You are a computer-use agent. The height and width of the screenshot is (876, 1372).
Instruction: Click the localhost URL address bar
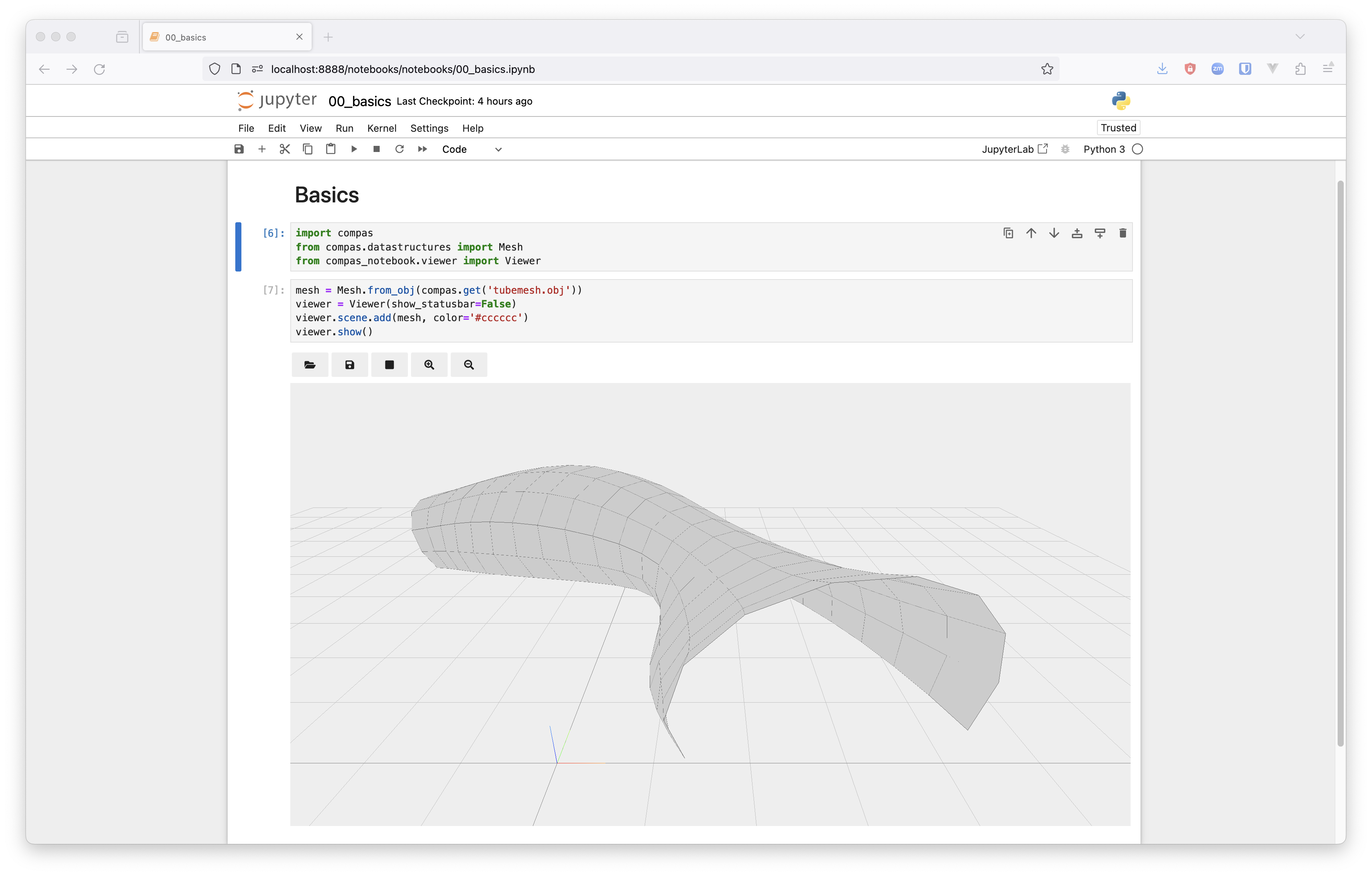[630, 69]
